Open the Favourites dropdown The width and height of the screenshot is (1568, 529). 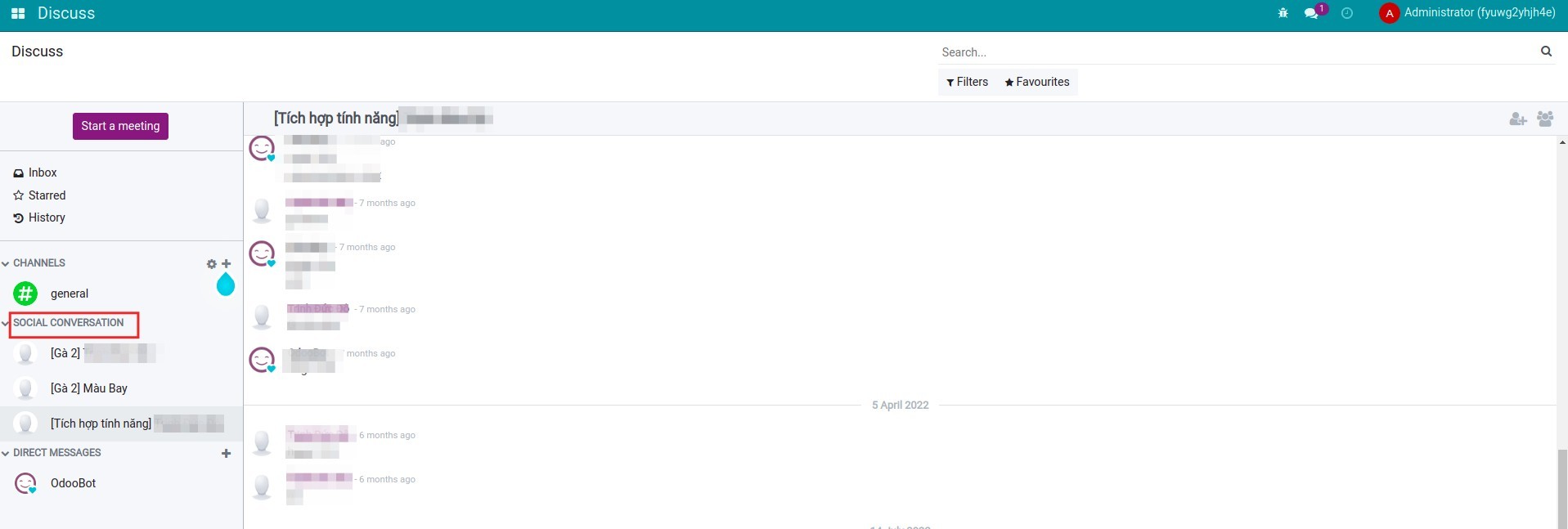[1037, 82]
